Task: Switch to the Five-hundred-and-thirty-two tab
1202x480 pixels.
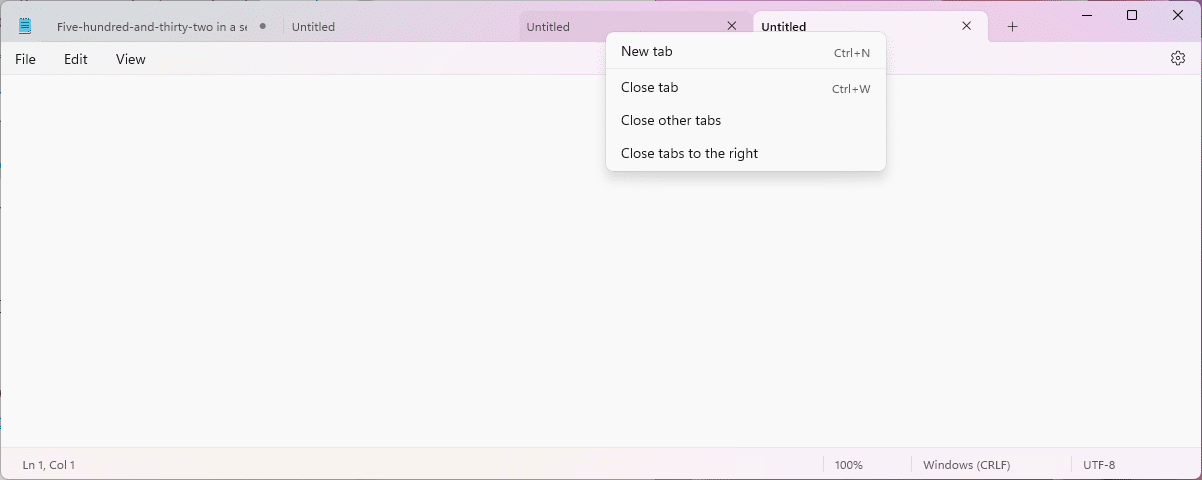Action: pos(151,27)
